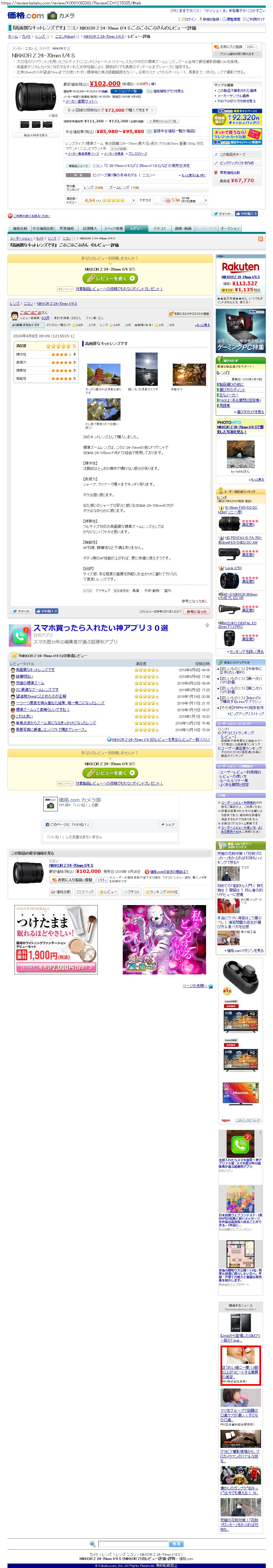
Task: Switch to the クチコミ tab
Action: [x=159, y=229]
